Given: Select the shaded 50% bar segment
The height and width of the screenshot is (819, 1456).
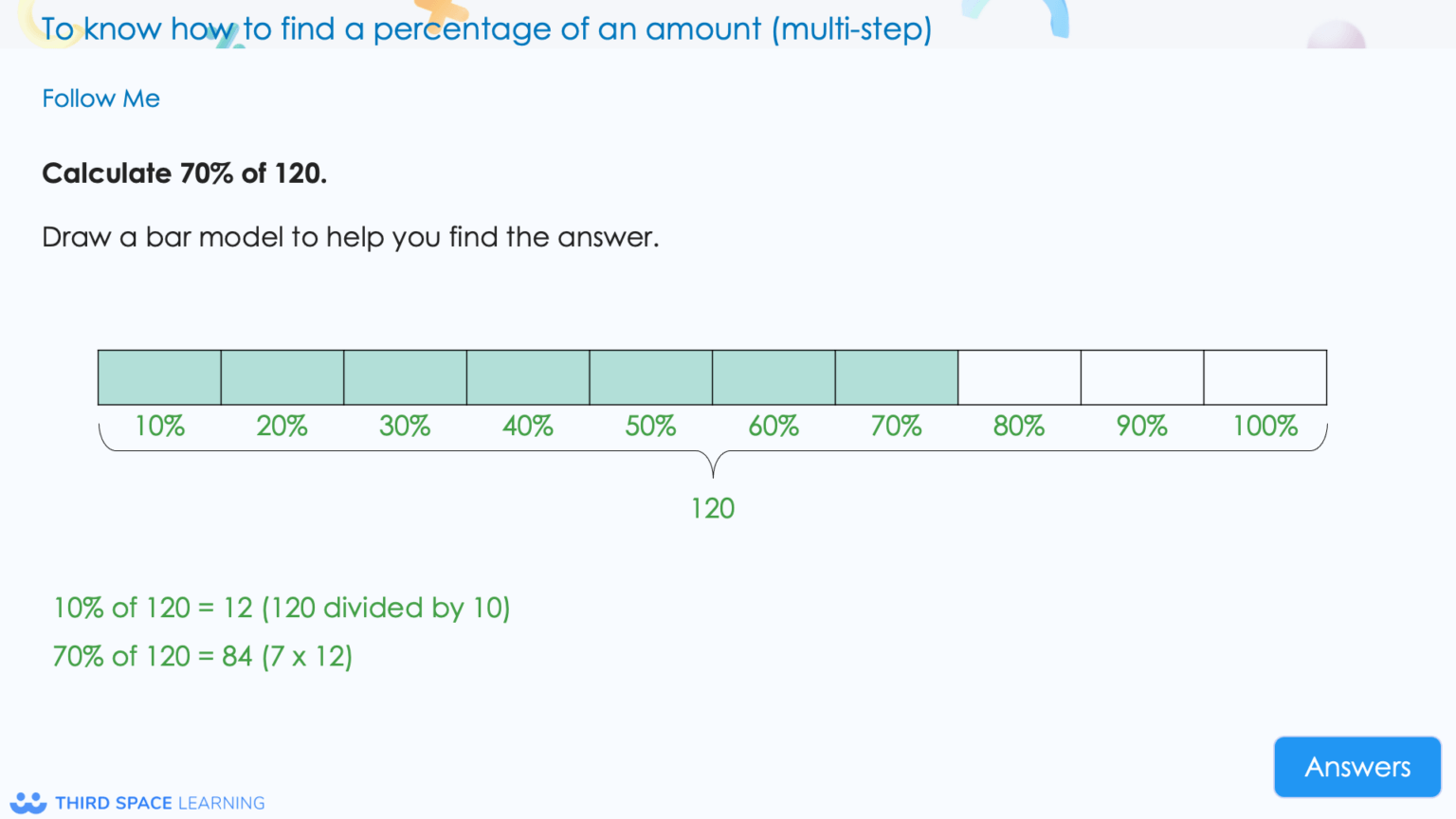Looking at the screenshot, I should point(650,376).
